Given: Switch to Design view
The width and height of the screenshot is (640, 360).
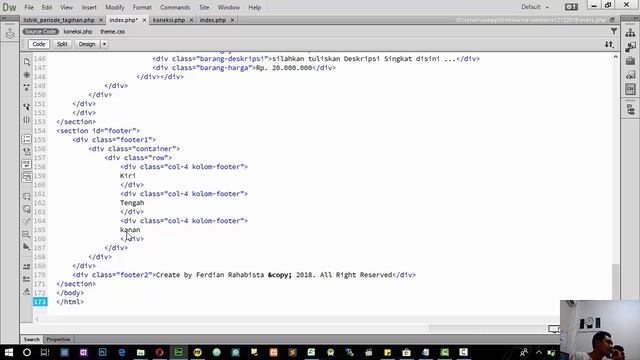Looking at the screenshot, I should coord(87,44).
